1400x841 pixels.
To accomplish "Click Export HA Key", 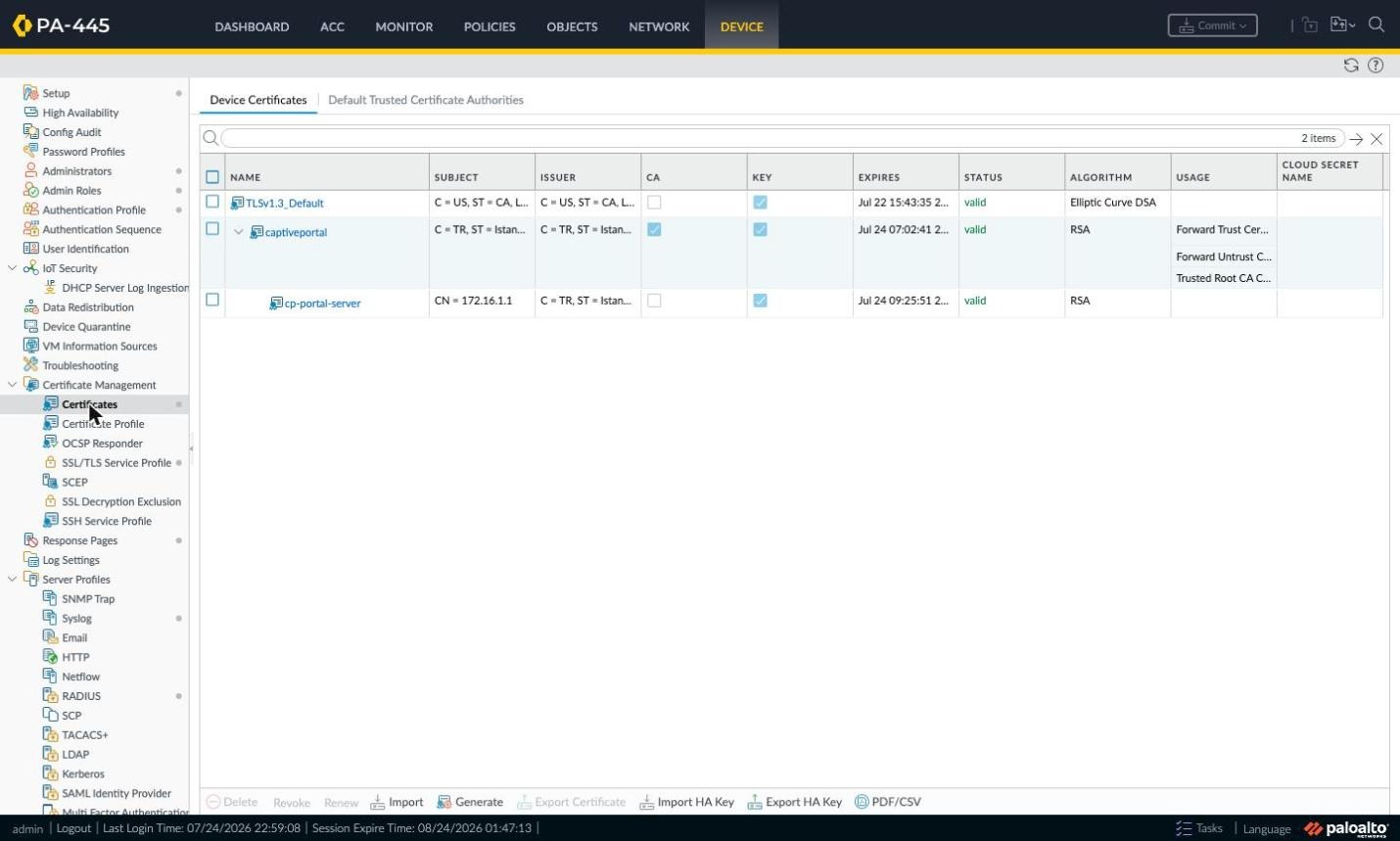I will pos(794,802).
